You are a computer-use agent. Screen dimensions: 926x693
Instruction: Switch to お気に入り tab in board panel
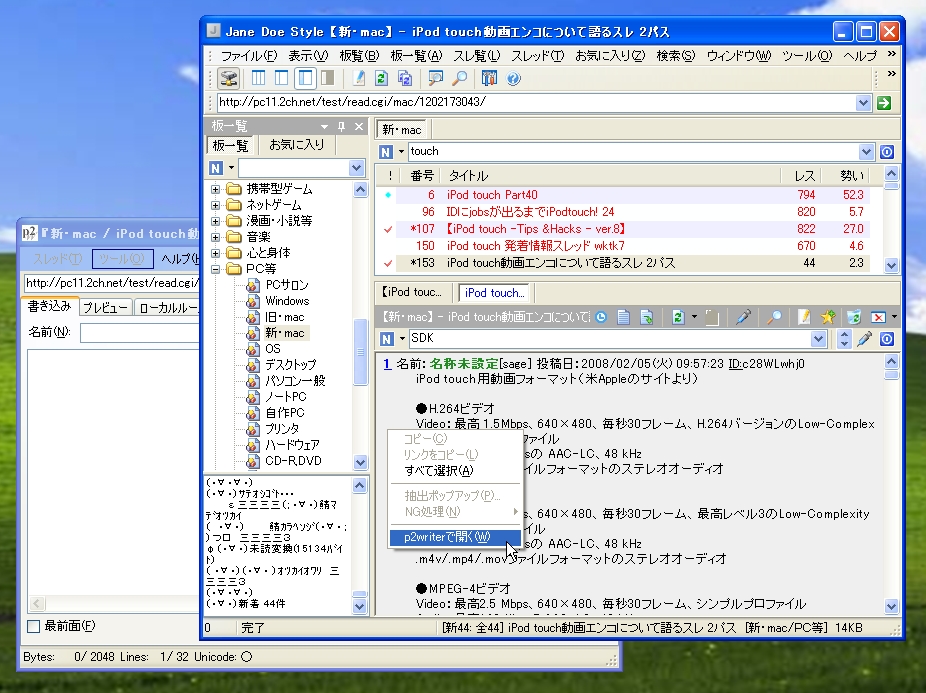pyautogui.click(x=296, y=145)
